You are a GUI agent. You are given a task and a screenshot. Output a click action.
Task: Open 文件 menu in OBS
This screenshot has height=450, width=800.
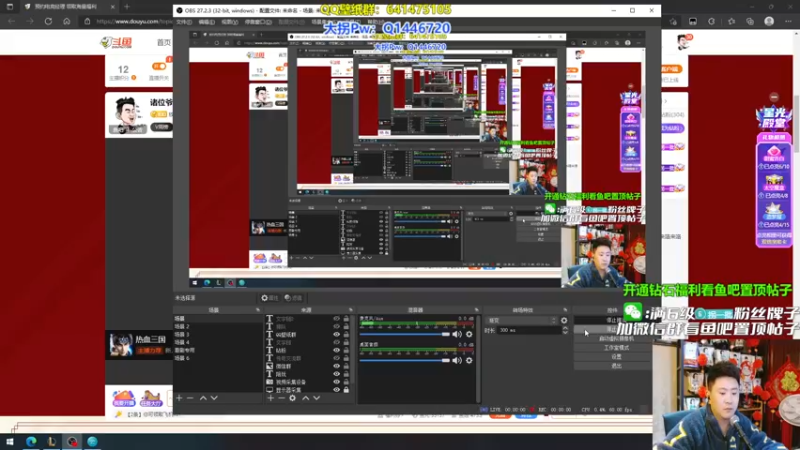click(x=184, y=22)
